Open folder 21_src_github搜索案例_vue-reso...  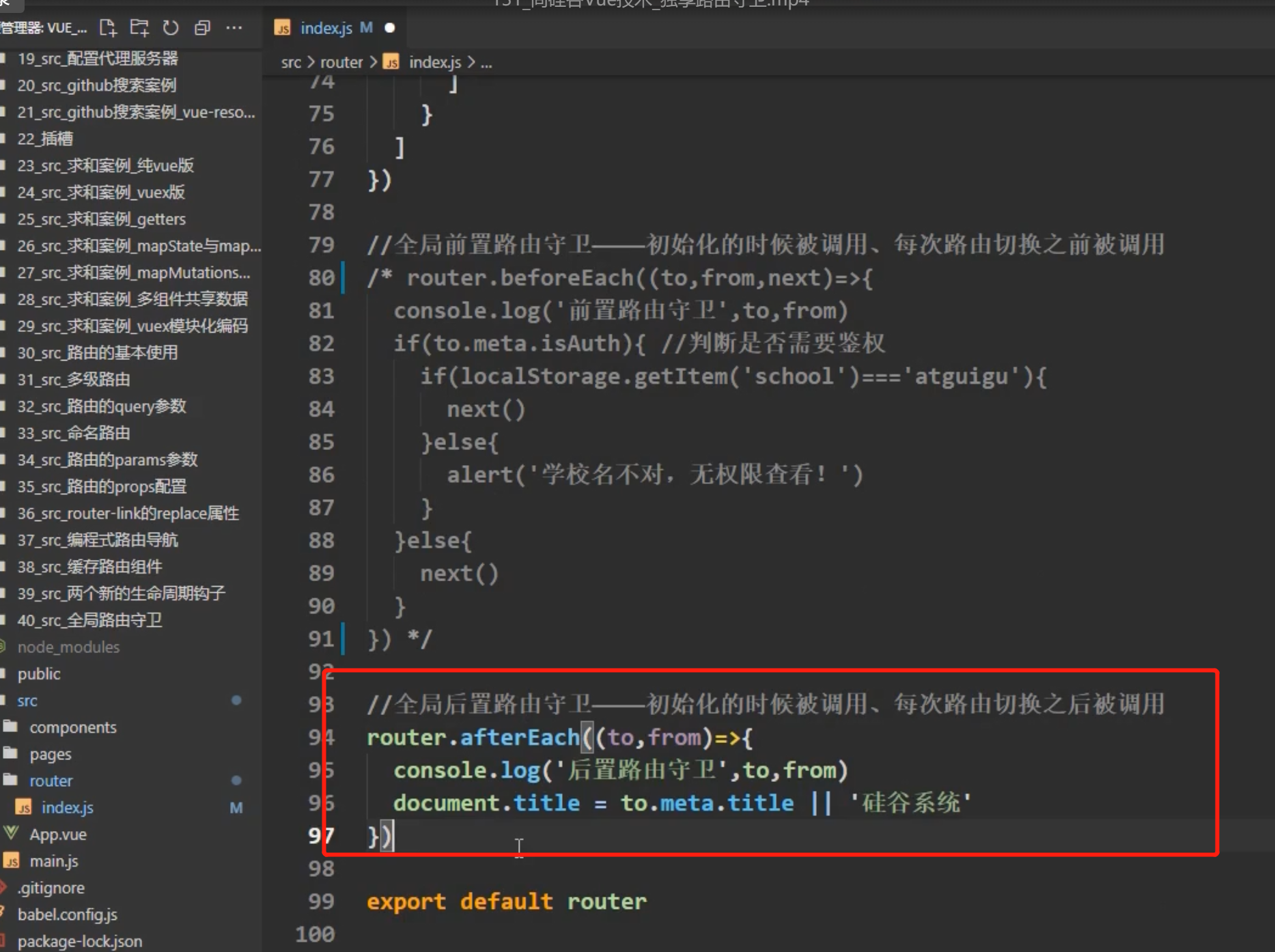tap(136, 112)
